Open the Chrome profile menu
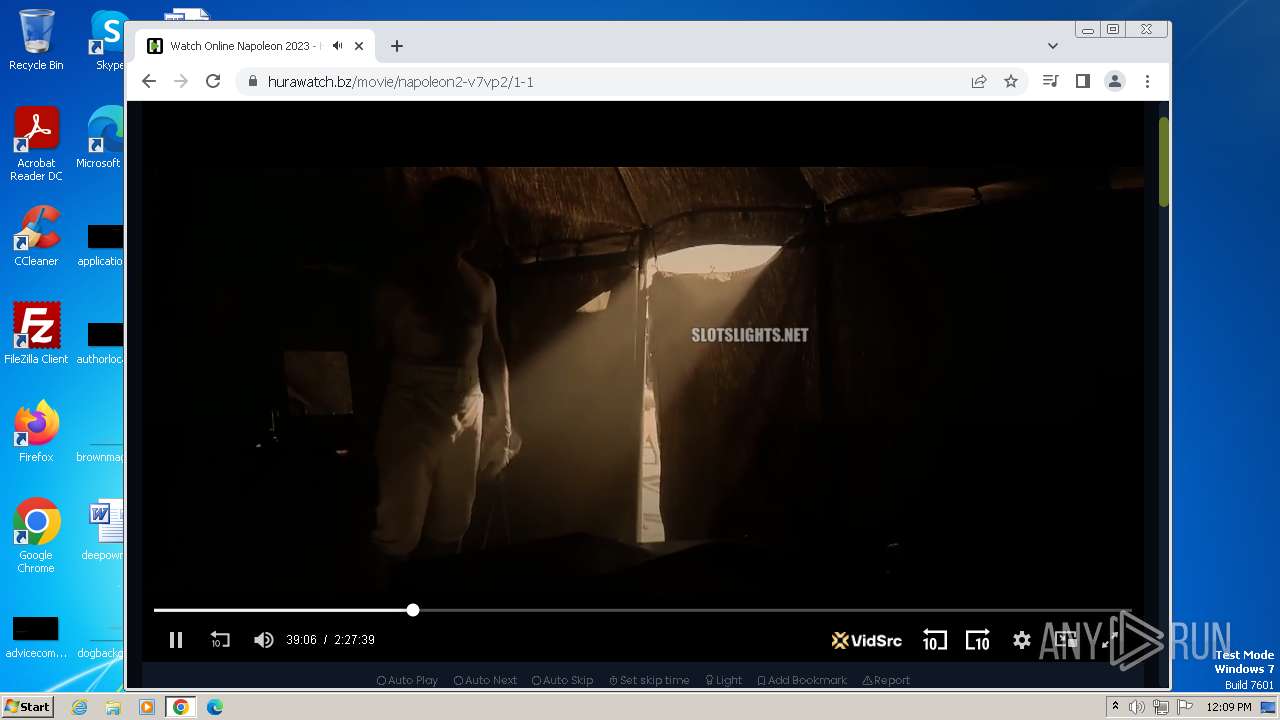 (x=1115, y=81)
